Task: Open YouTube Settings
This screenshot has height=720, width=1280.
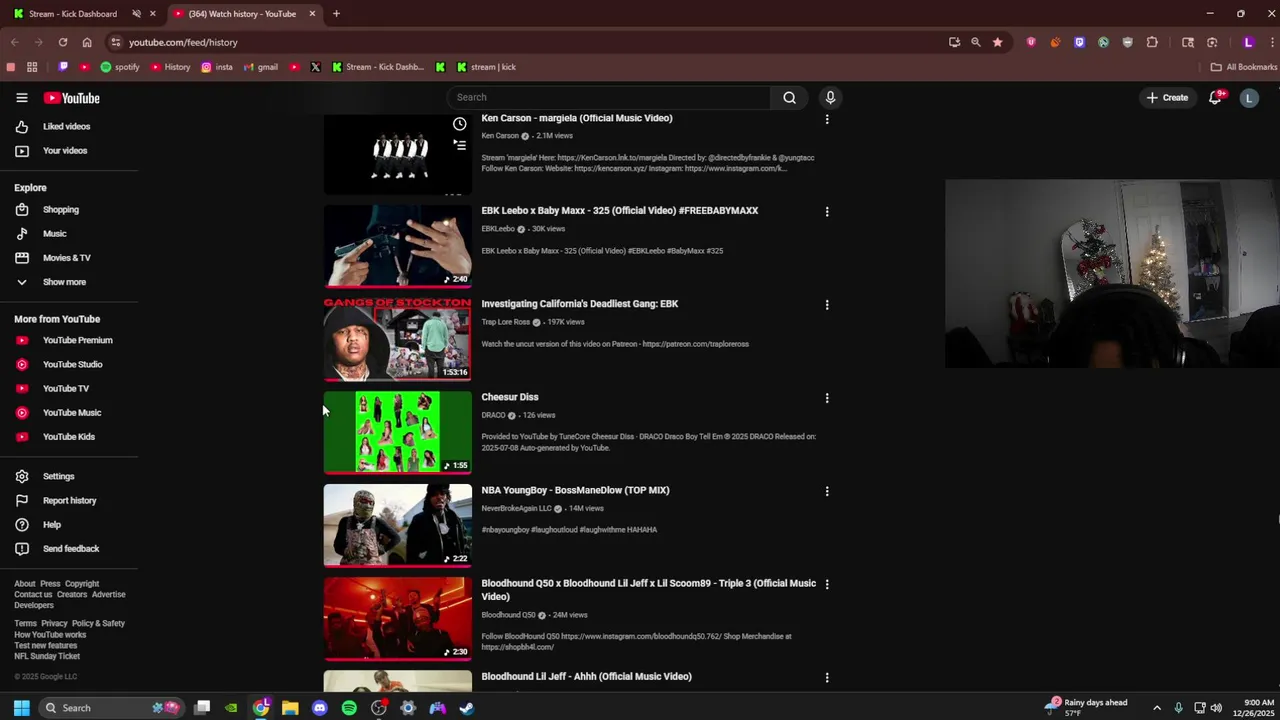Action: click(x=58, y=477)
